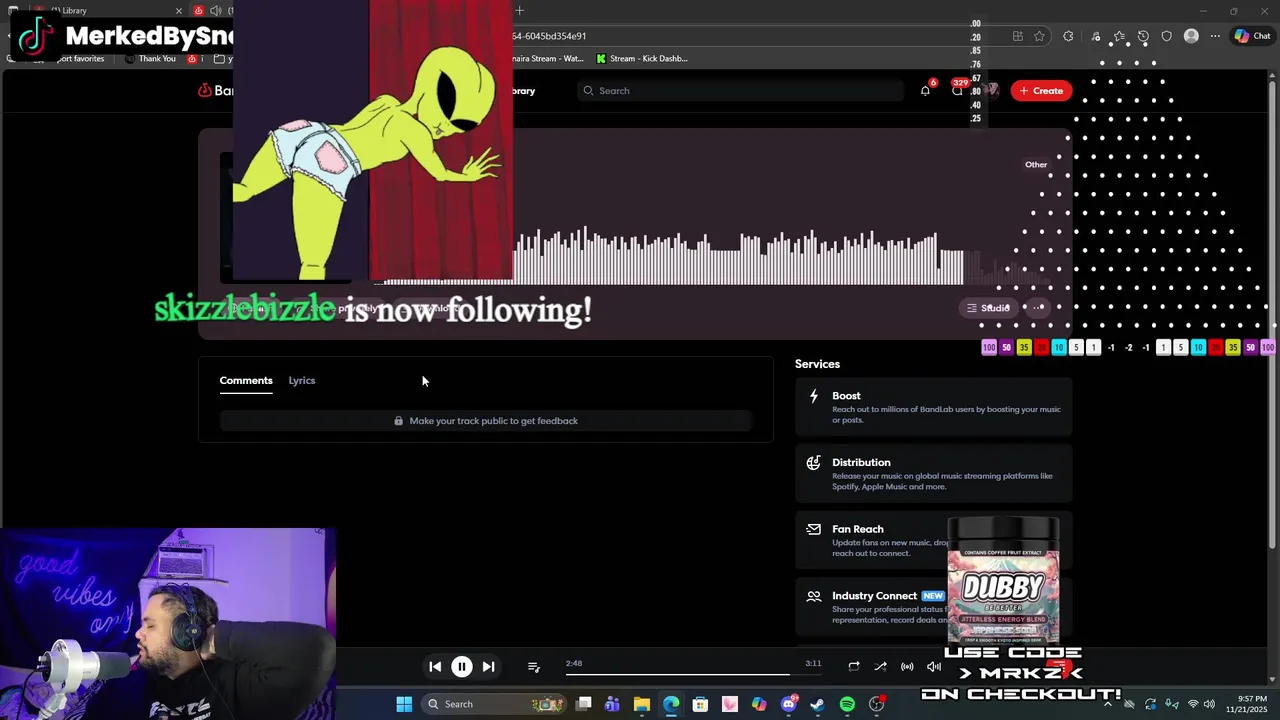
Task: Click the Fan Reach envelope icon
Action: [x=814, y=529]
